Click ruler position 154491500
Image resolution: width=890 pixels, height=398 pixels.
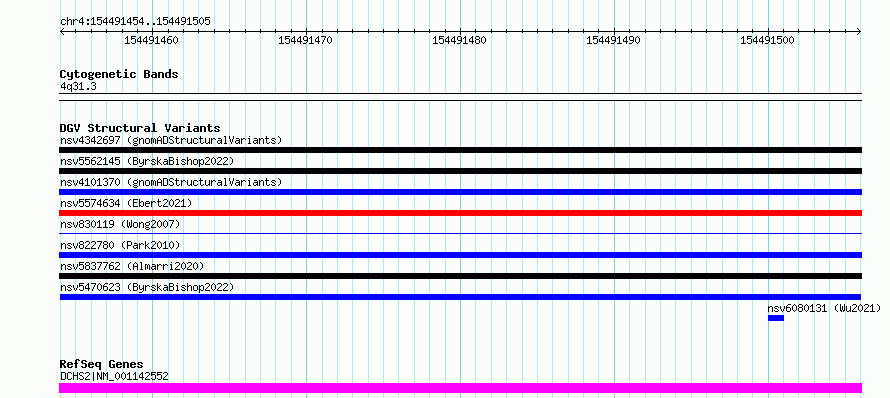[767, 40]
